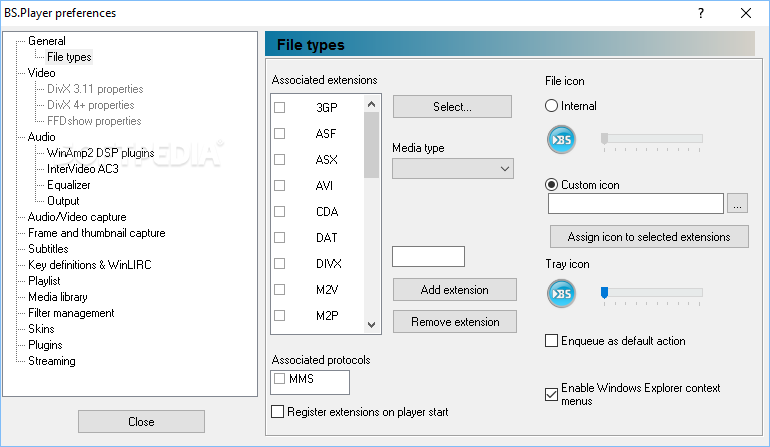Click Assign icon to selected extensions
Image resolution: width=770 pixels, height=447 pixels.
[649, 237]
